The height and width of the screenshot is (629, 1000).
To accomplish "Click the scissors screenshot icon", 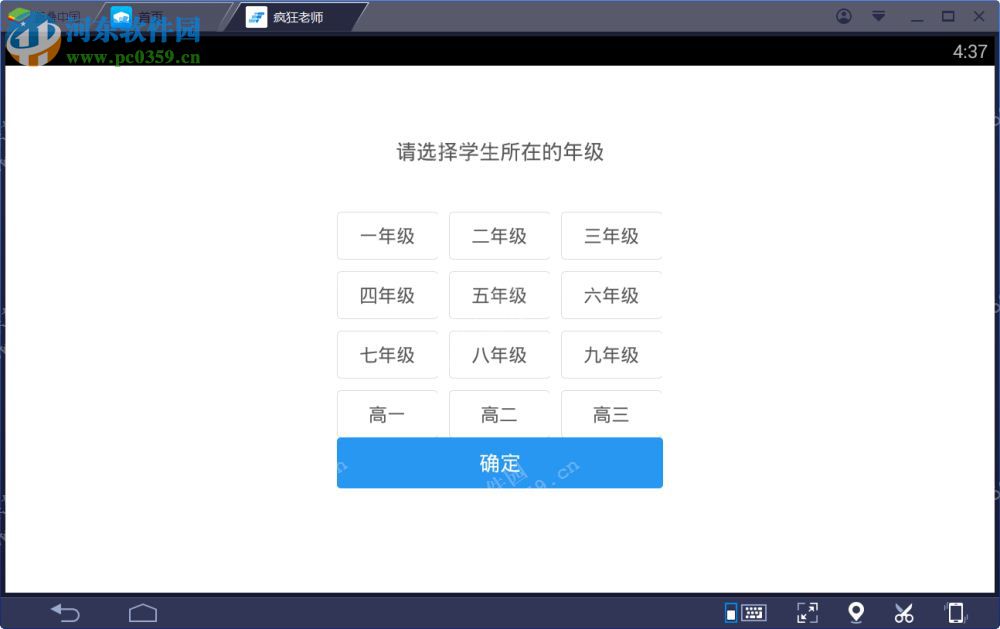I will pos(904,612).
